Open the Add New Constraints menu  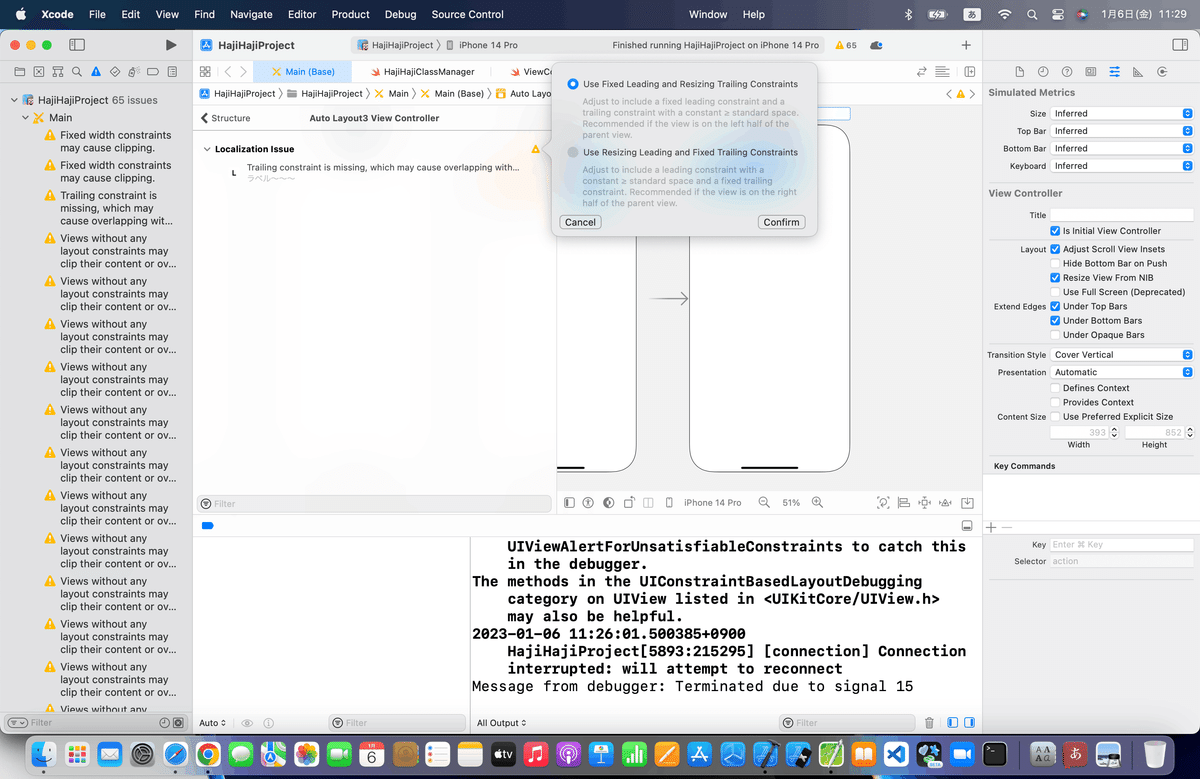[925, 503]
